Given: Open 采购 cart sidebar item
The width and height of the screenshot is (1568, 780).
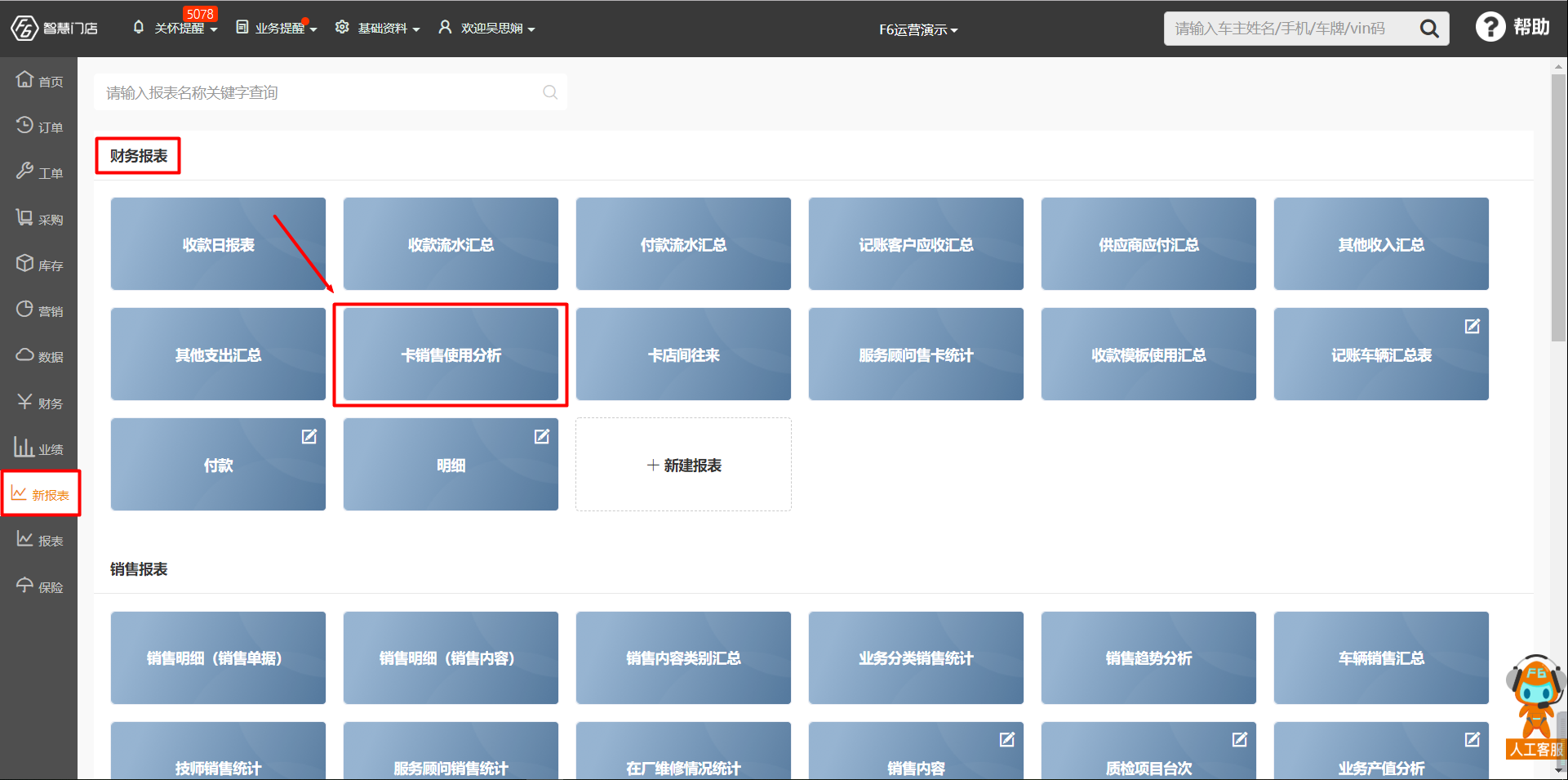Looking at the screenshot, I should coord(39,219).
